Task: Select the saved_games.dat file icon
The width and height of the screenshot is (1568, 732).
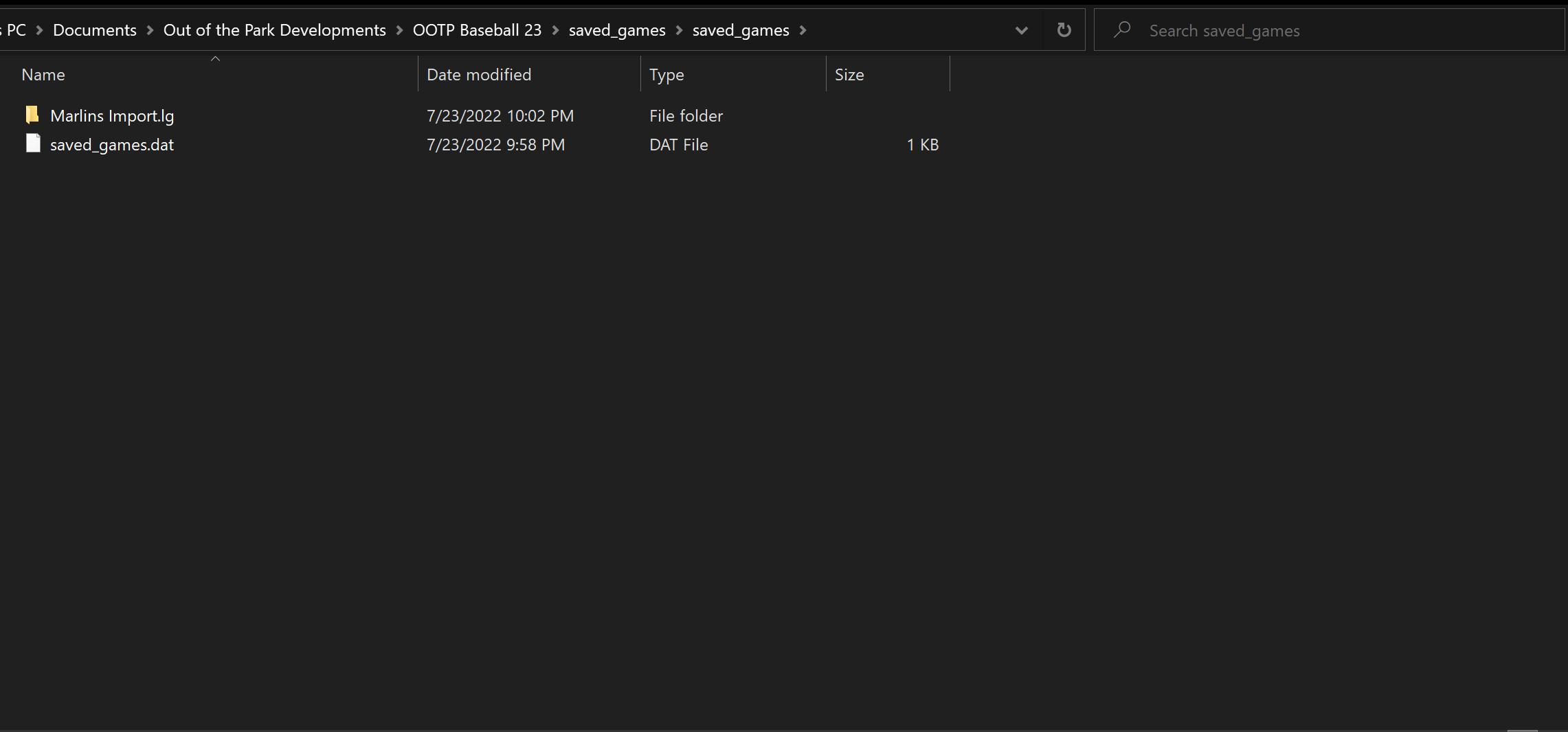Action: 32,144
